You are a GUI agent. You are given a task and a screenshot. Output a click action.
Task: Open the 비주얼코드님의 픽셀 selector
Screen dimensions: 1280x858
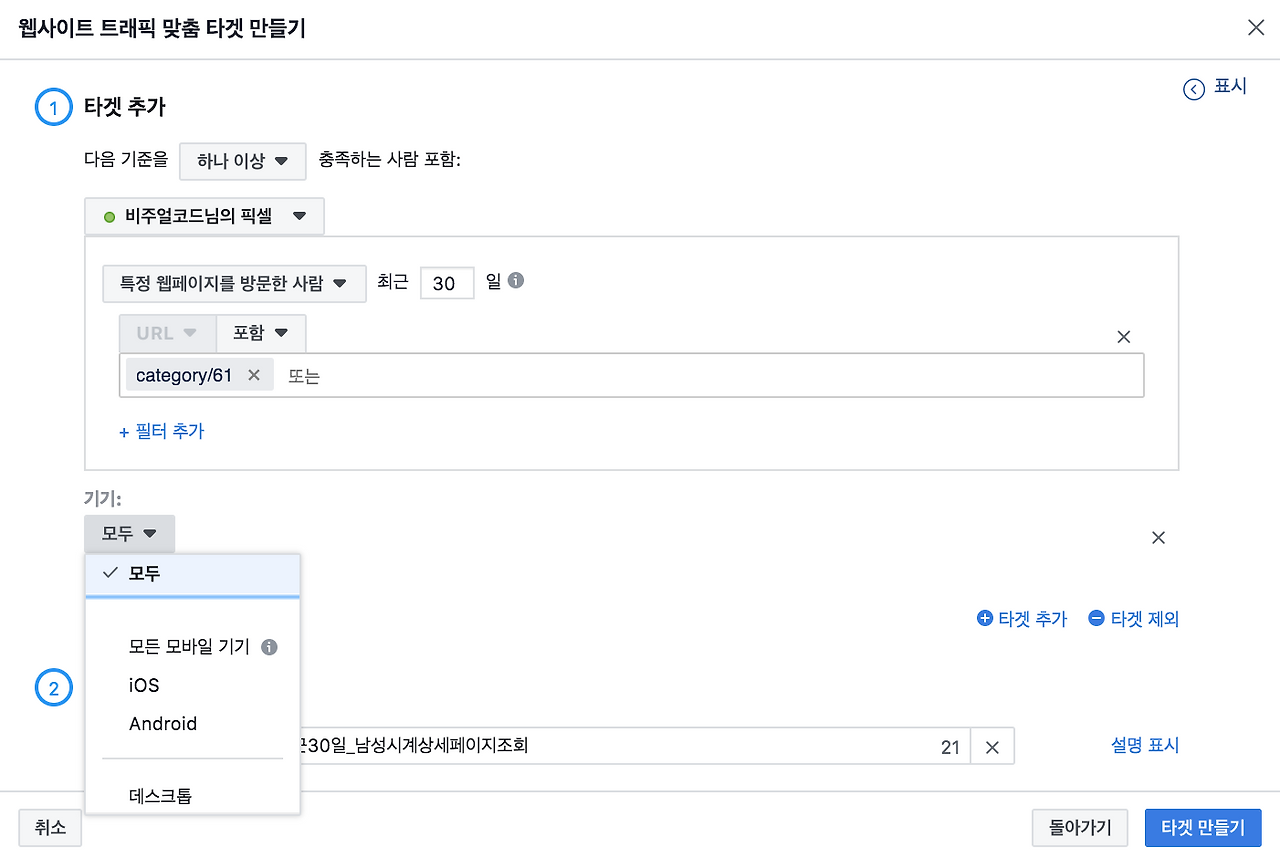(x=204, y=216)
